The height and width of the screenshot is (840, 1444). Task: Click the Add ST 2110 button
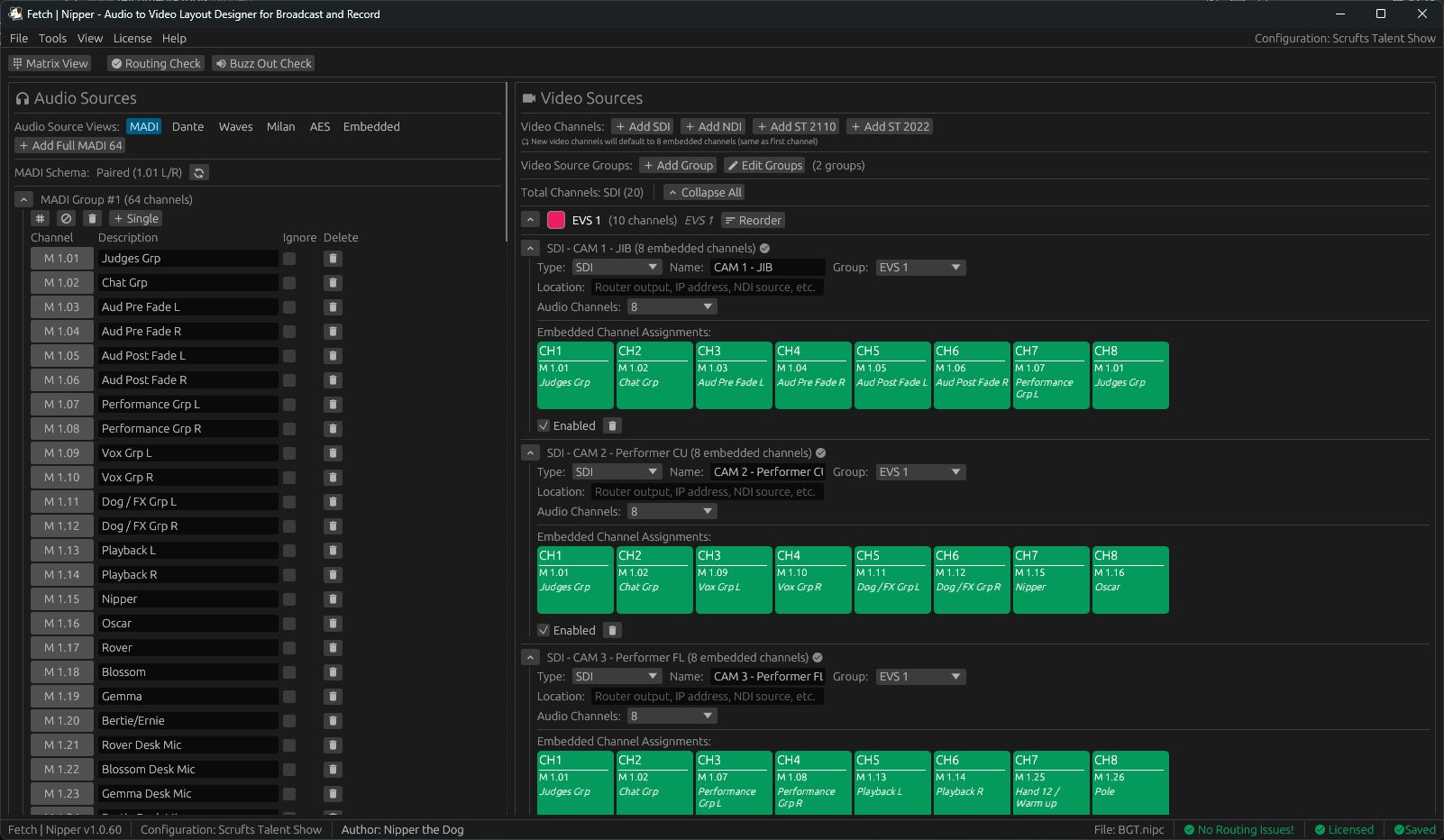tap(796, 126)
